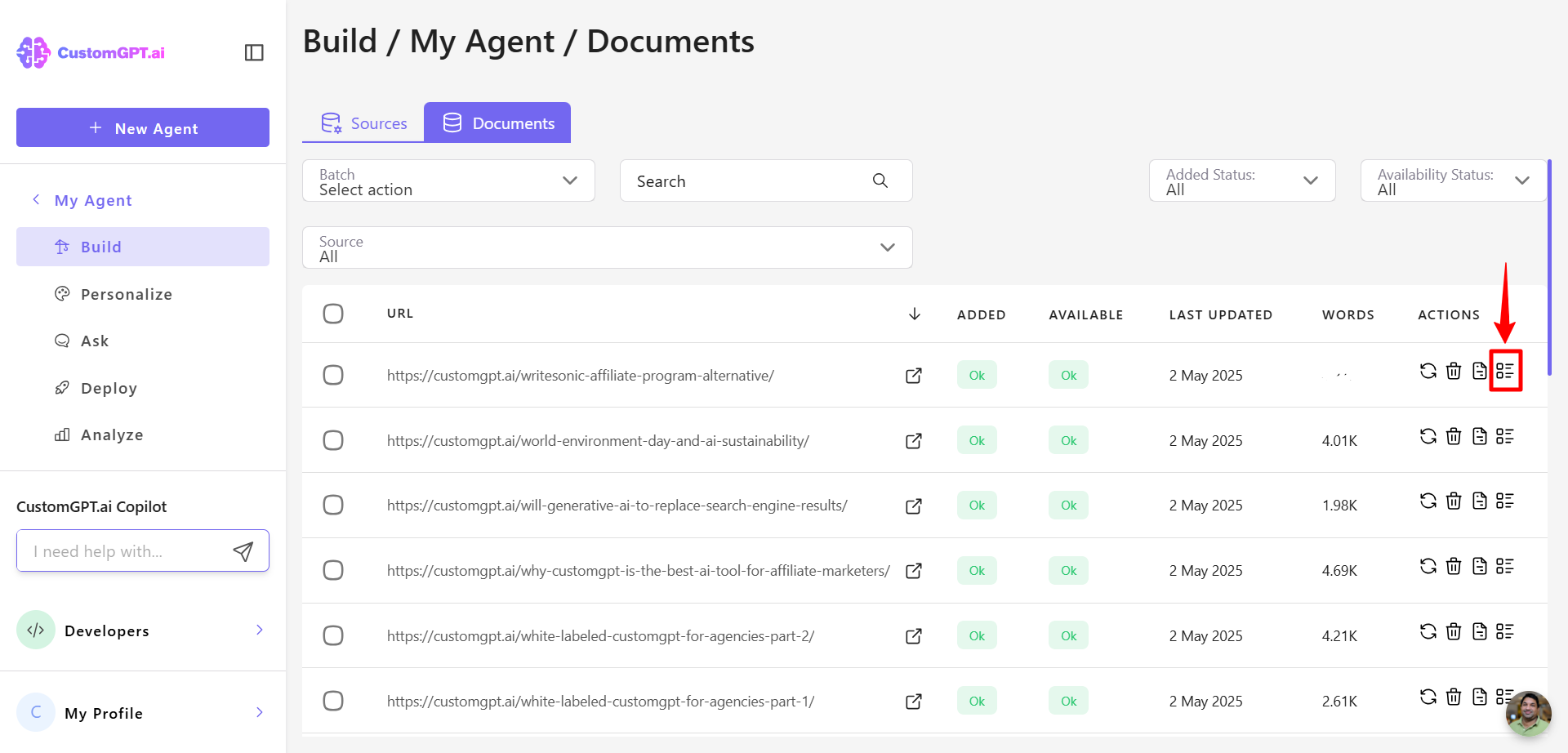Reindex the world-environment-day document
The width and height of the screenshot is (1568, 753).
point(1428,436)
